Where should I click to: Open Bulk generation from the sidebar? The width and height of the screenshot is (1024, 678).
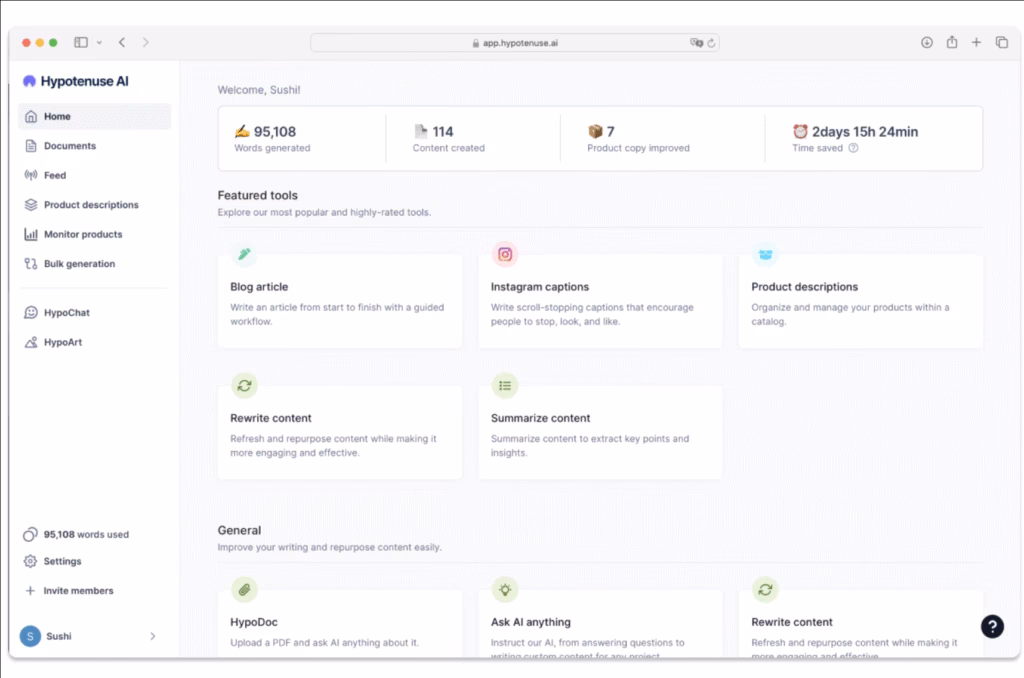(79, 264)
